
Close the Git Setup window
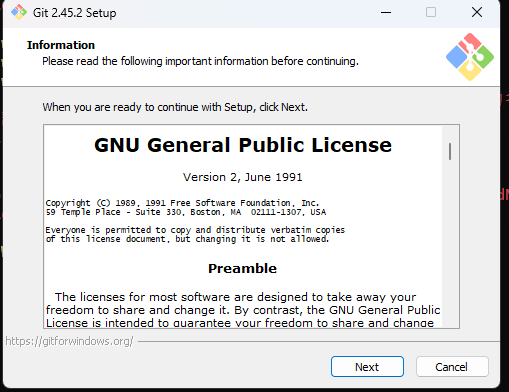(477, 13)
